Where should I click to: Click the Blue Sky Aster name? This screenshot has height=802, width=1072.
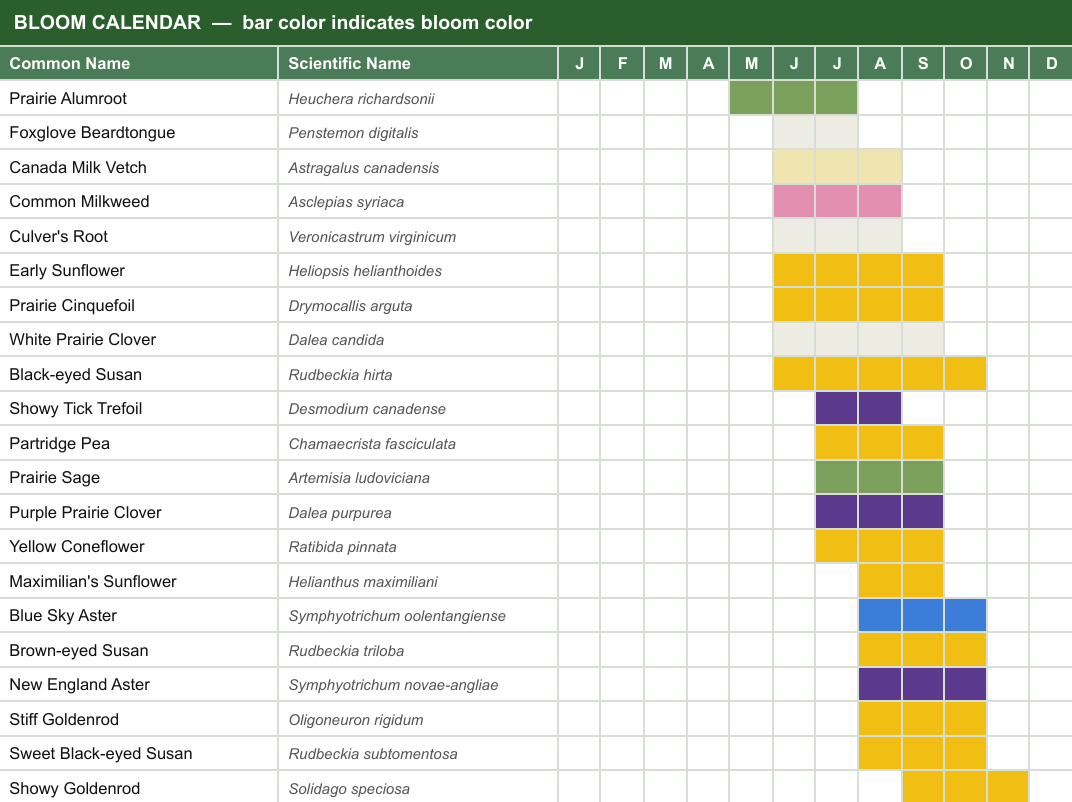[x=63, y=616]
